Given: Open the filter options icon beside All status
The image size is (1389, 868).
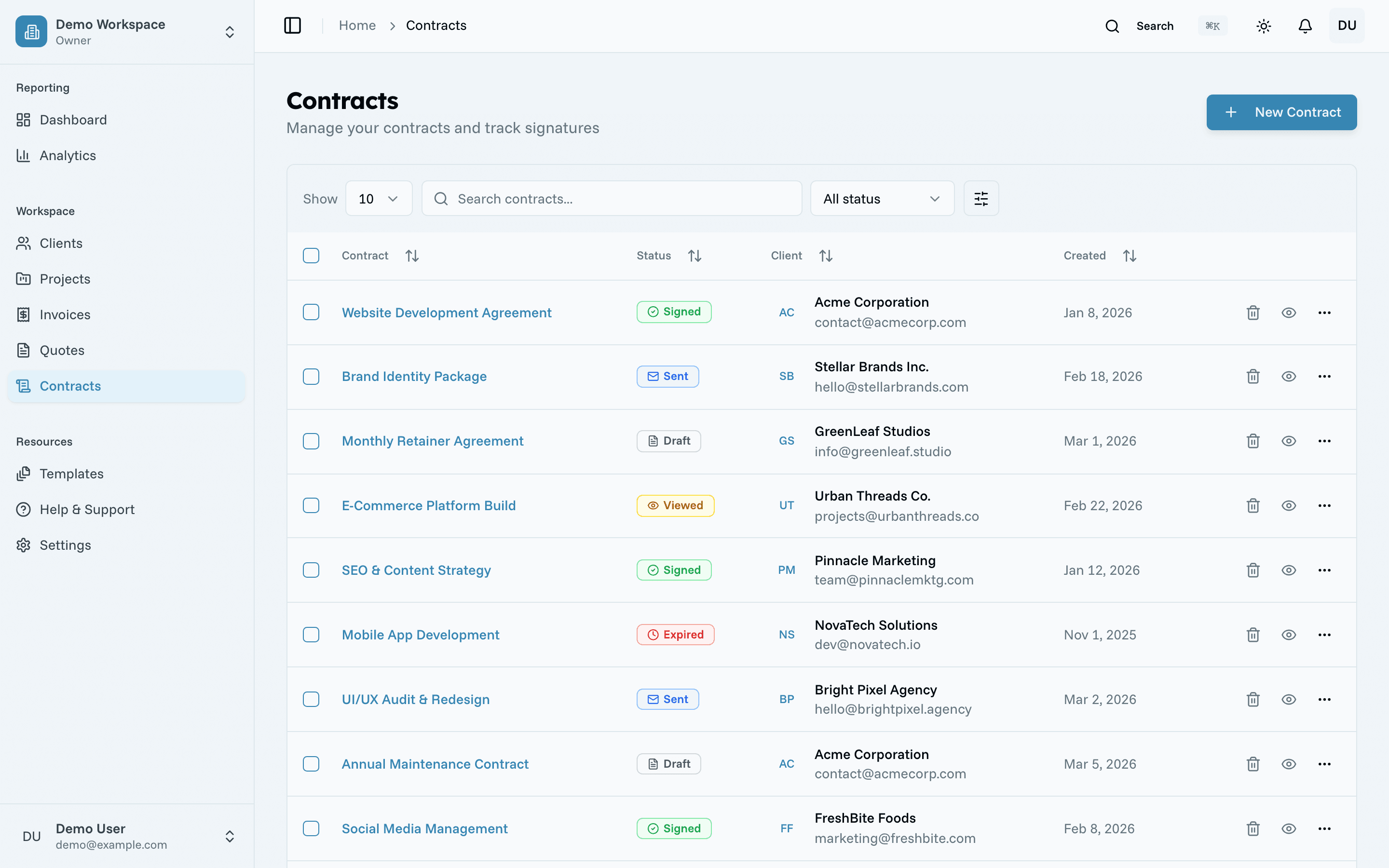Looking at the screenshot, I should pos(981,198).
